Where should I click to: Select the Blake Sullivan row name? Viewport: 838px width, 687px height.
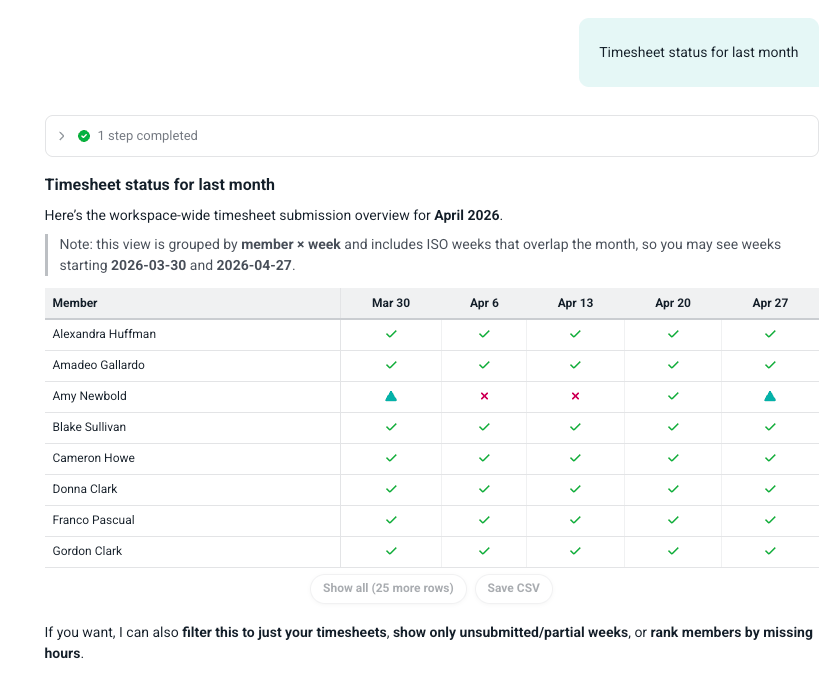coord(89,427)
